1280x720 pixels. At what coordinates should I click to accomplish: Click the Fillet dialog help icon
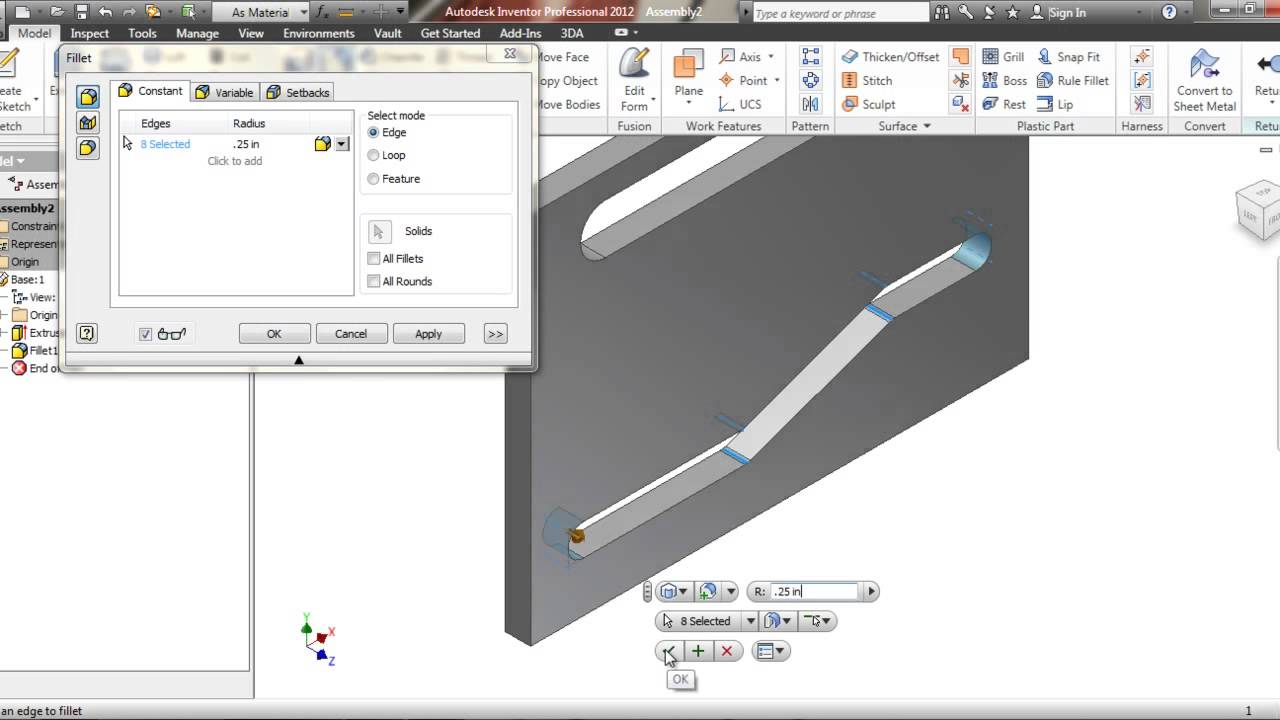click(87, 333)
